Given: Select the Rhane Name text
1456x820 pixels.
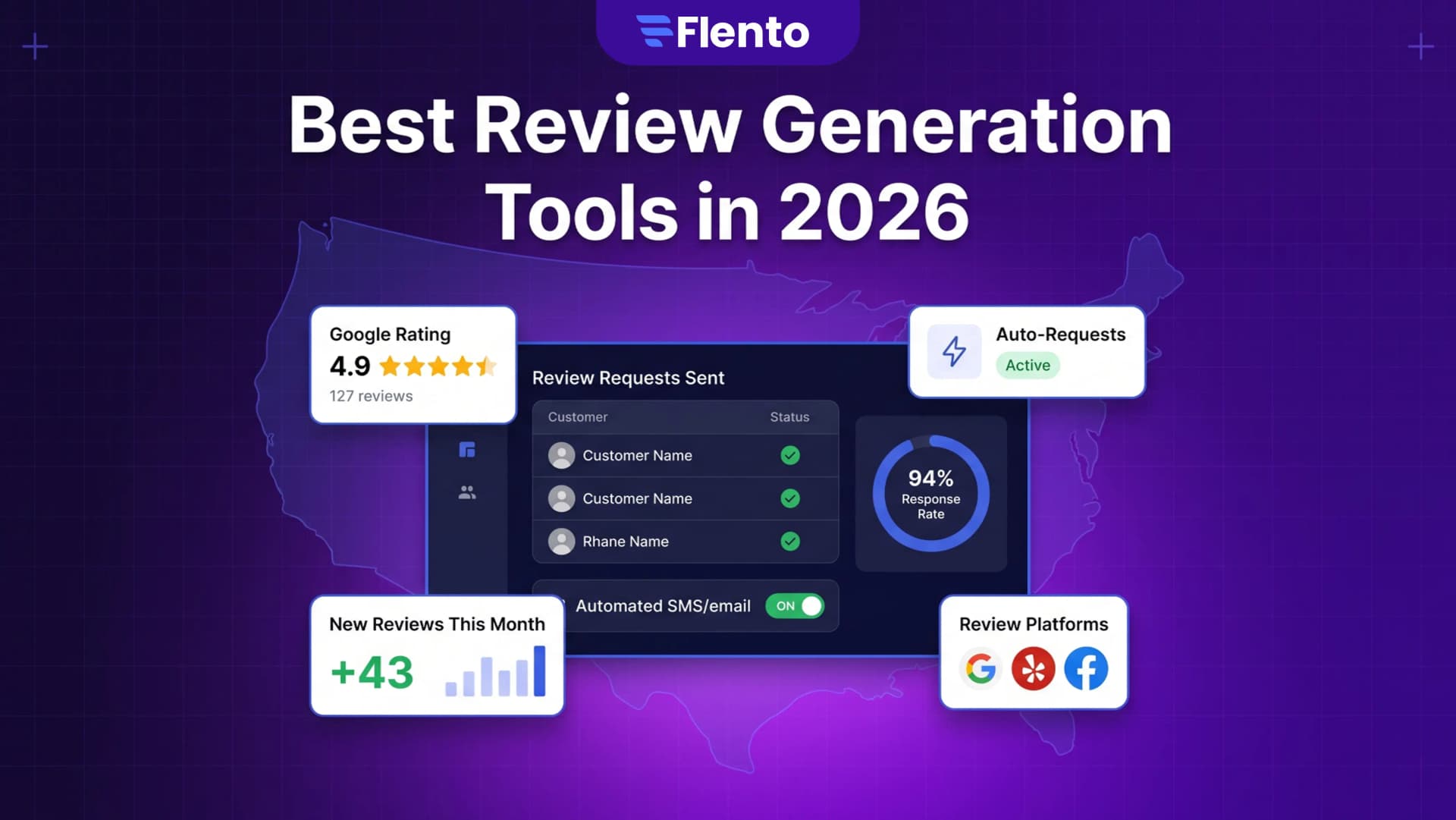Looking at the screenshot, I should (x=626, y=542).
